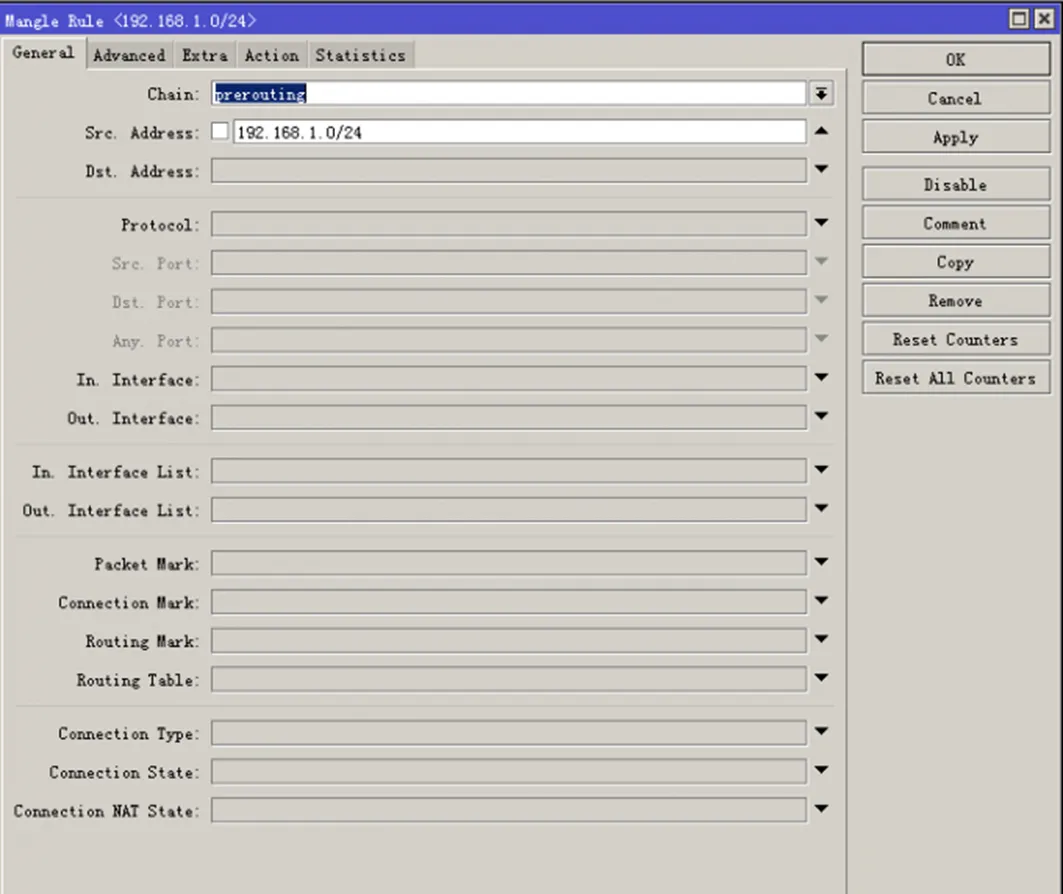
Task: Go to the Action tab
Action: click(272, 56)
